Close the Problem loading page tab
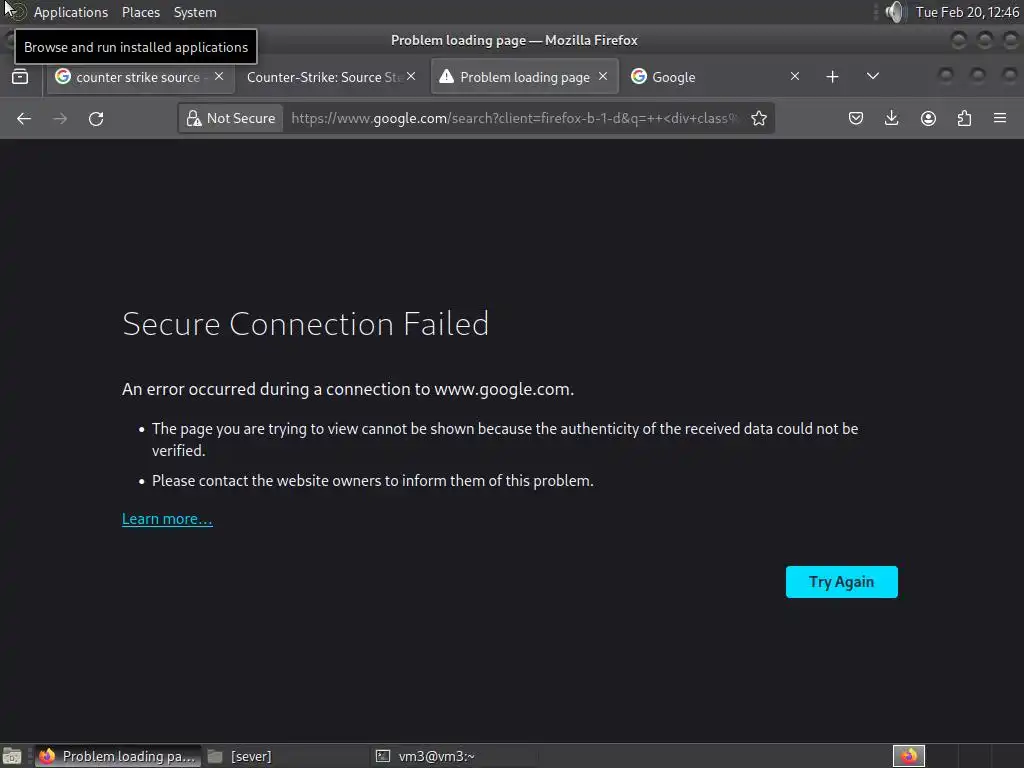The width and height of the screenshot is (1024, 768). 603,76
